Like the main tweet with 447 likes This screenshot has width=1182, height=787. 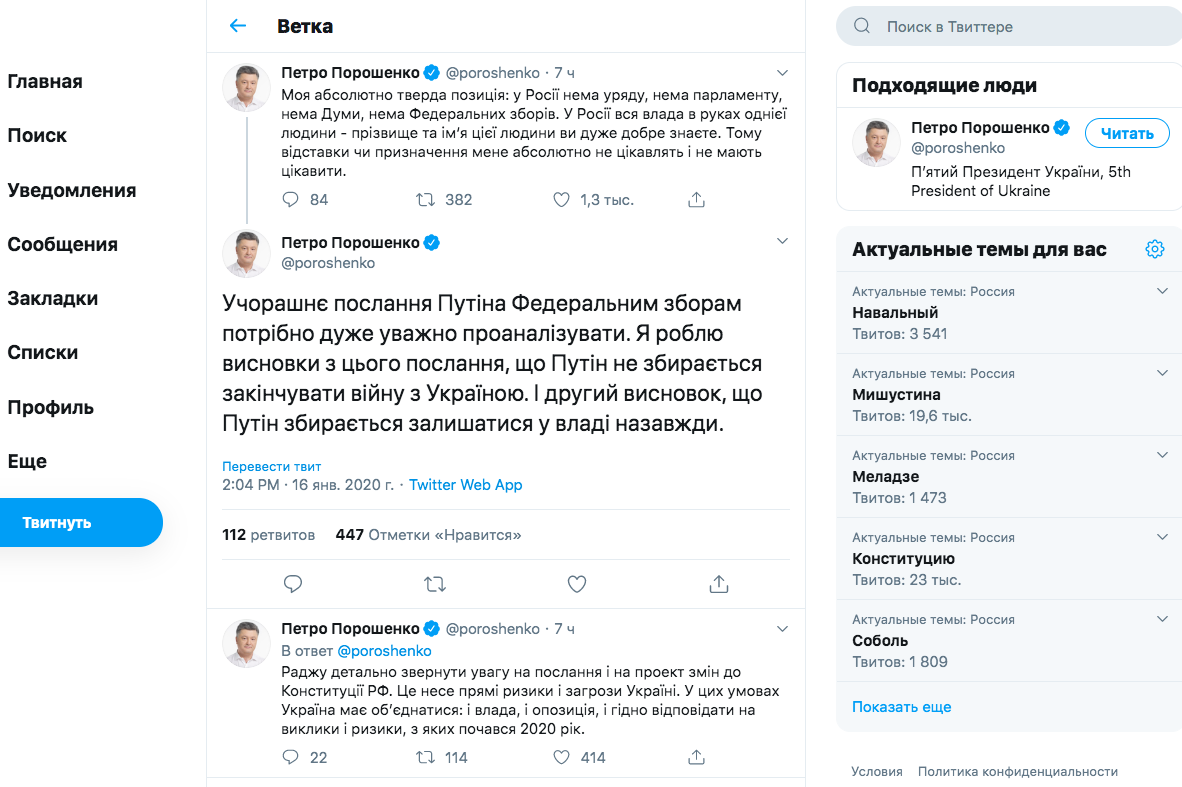576,583
